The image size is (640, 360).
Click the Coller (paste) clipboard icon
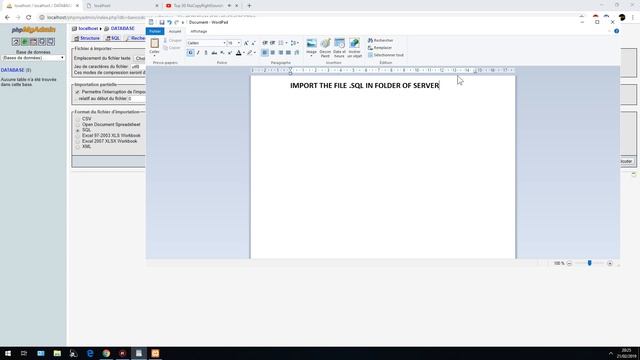point(154,43)
